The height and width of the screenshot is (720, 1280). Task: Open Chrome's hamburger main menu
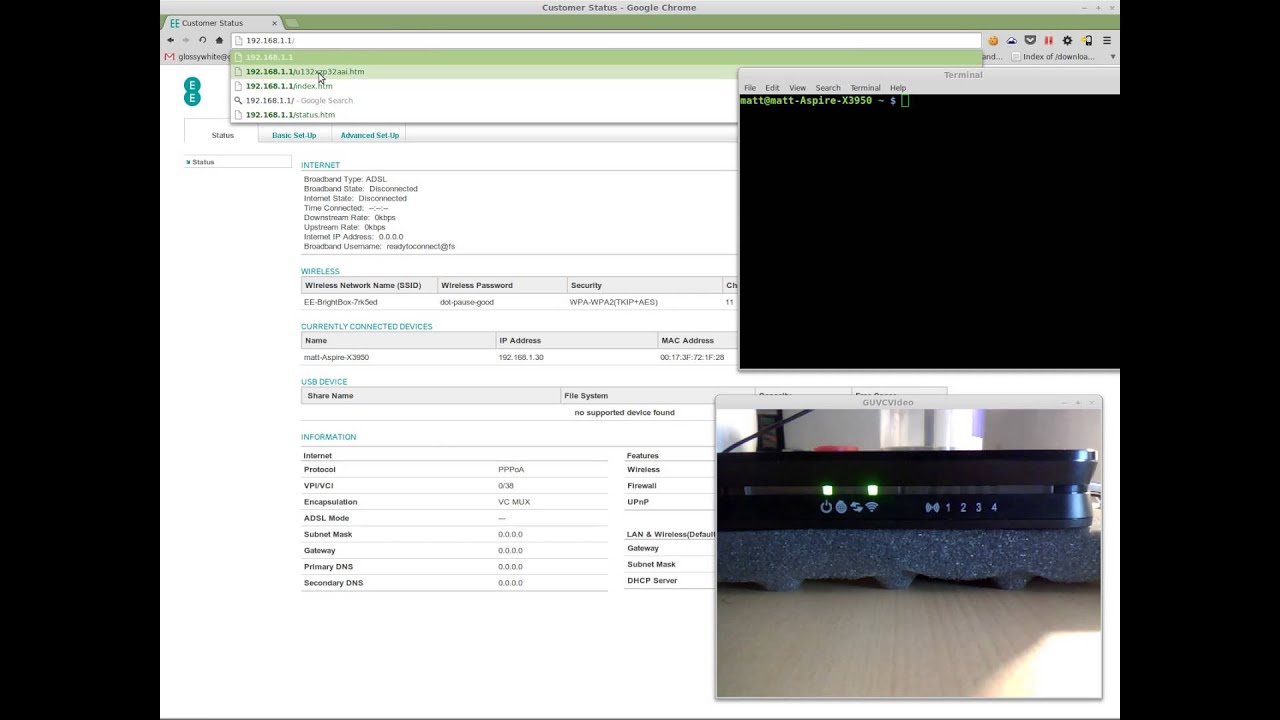pos(1106,41)
